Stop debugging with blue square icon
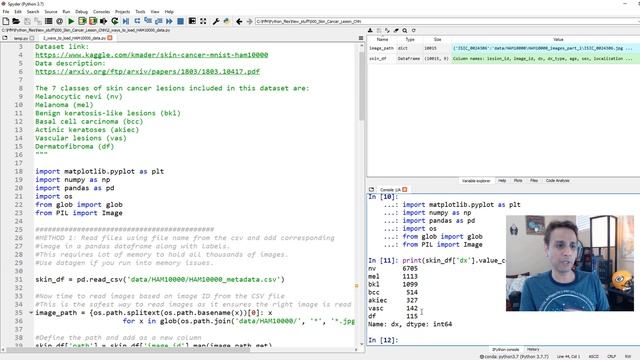Screen dimensions: 640x360 [x=180, y=21]
